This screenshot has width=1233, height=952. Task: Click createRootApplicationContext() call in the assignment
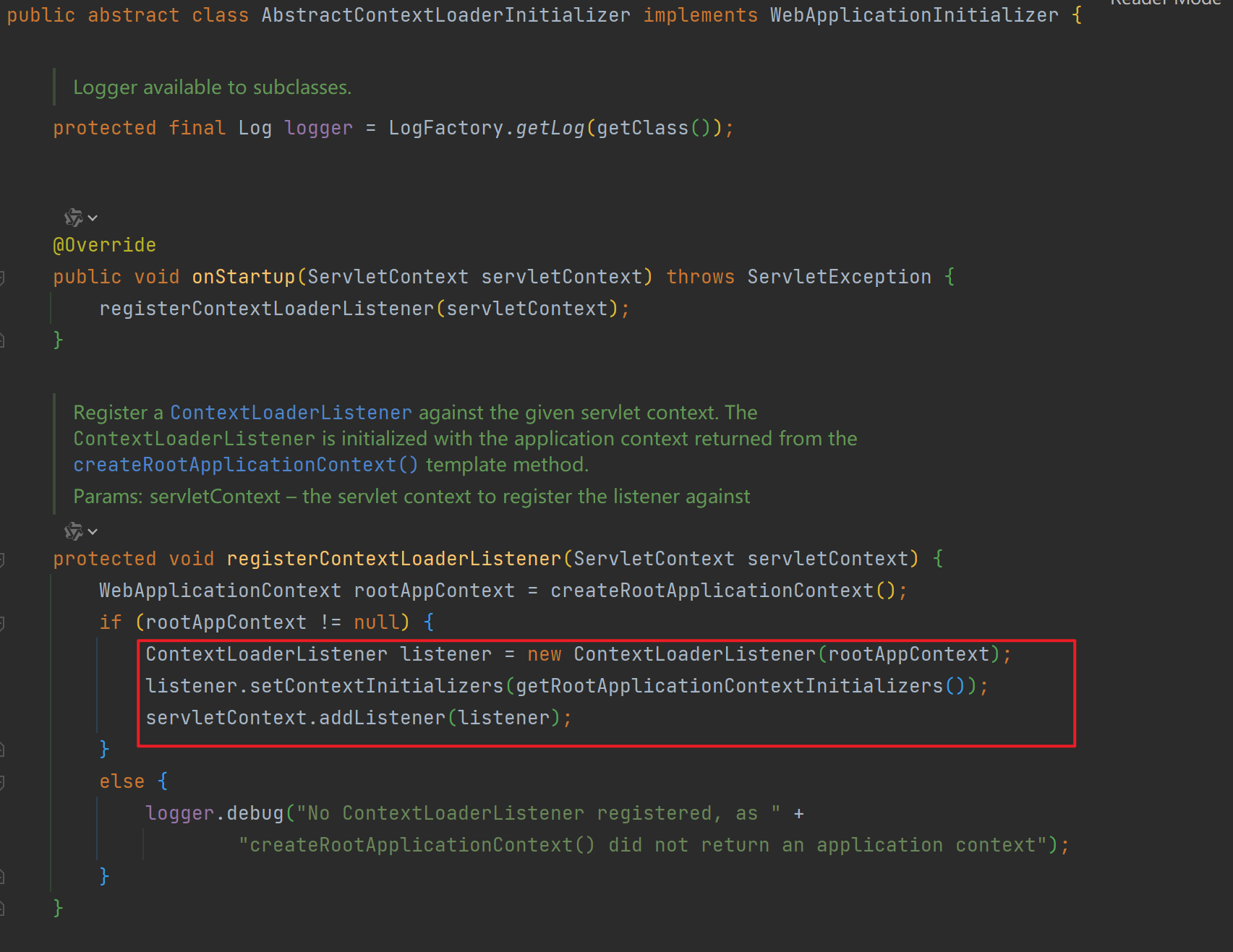724,591
